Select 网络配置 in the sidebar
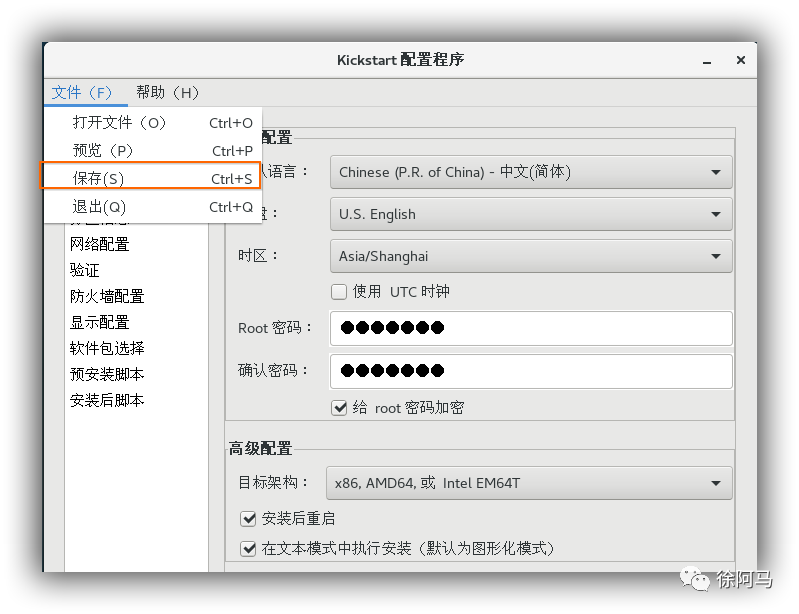Image resolution: width=799 pixels, height=614 pixels. (x=100, y=244)
